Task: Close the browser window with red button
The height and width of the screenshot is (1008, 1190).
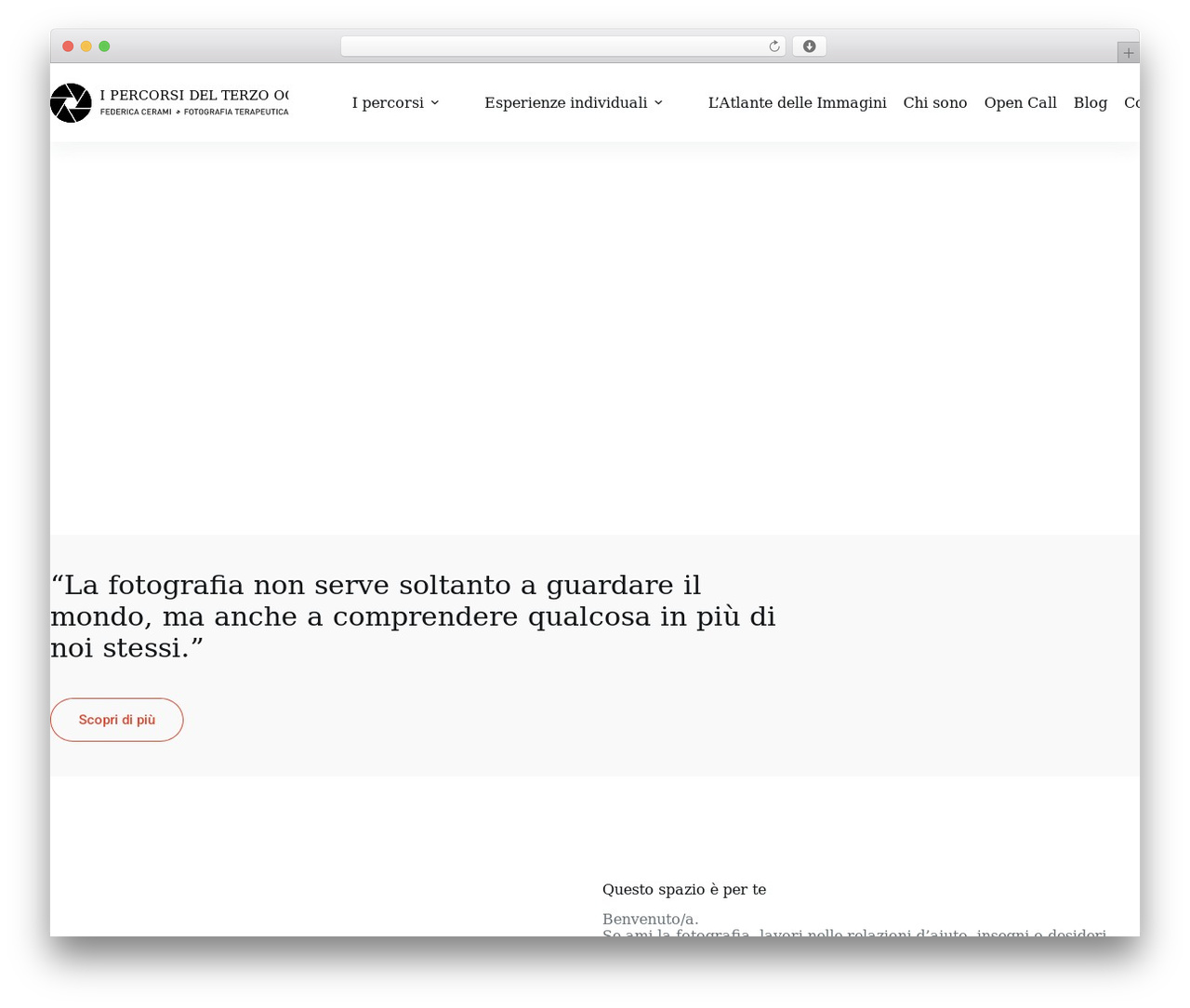Action: (x=68, y=46)
